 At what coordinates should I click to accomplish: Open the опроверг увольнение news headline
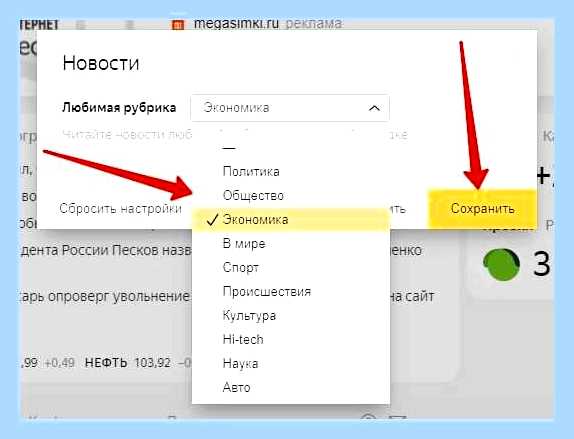[x=106, y=296]
